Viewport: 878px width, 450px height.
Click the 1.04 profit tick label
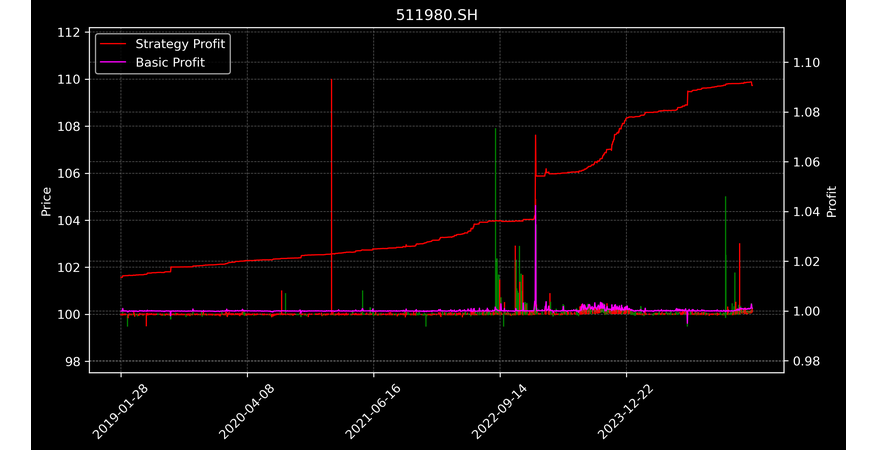(x=806, y=212)
